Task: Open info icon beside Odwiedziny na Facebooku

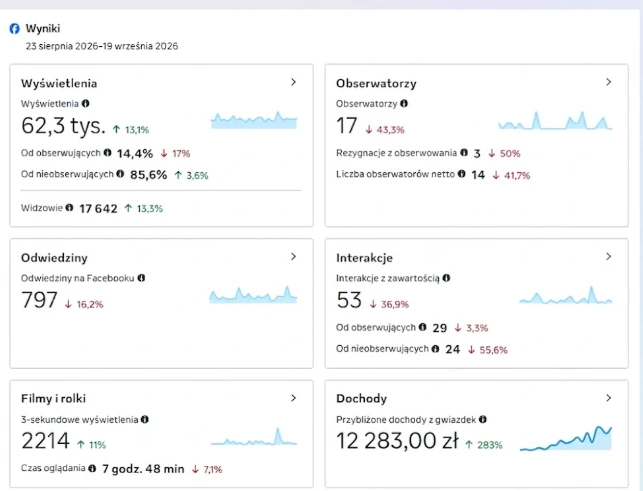Action: (x=141, y=278)
